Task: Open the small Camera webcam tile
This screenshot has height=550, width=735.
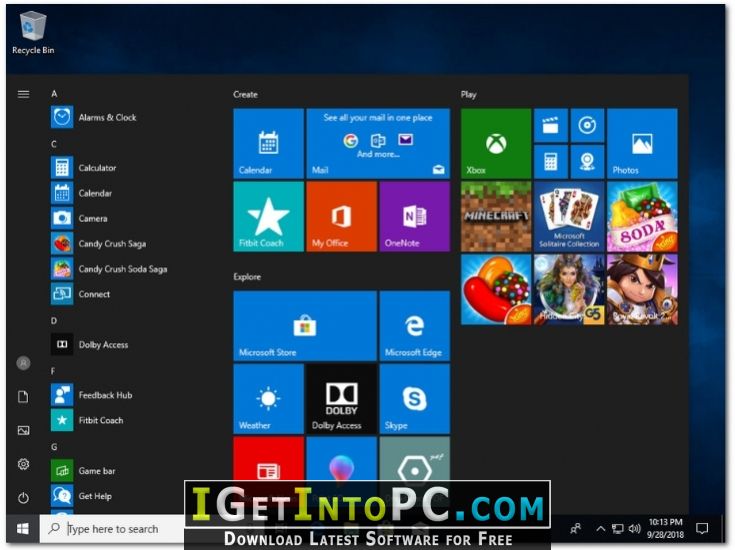Action: tap(587, 162)
